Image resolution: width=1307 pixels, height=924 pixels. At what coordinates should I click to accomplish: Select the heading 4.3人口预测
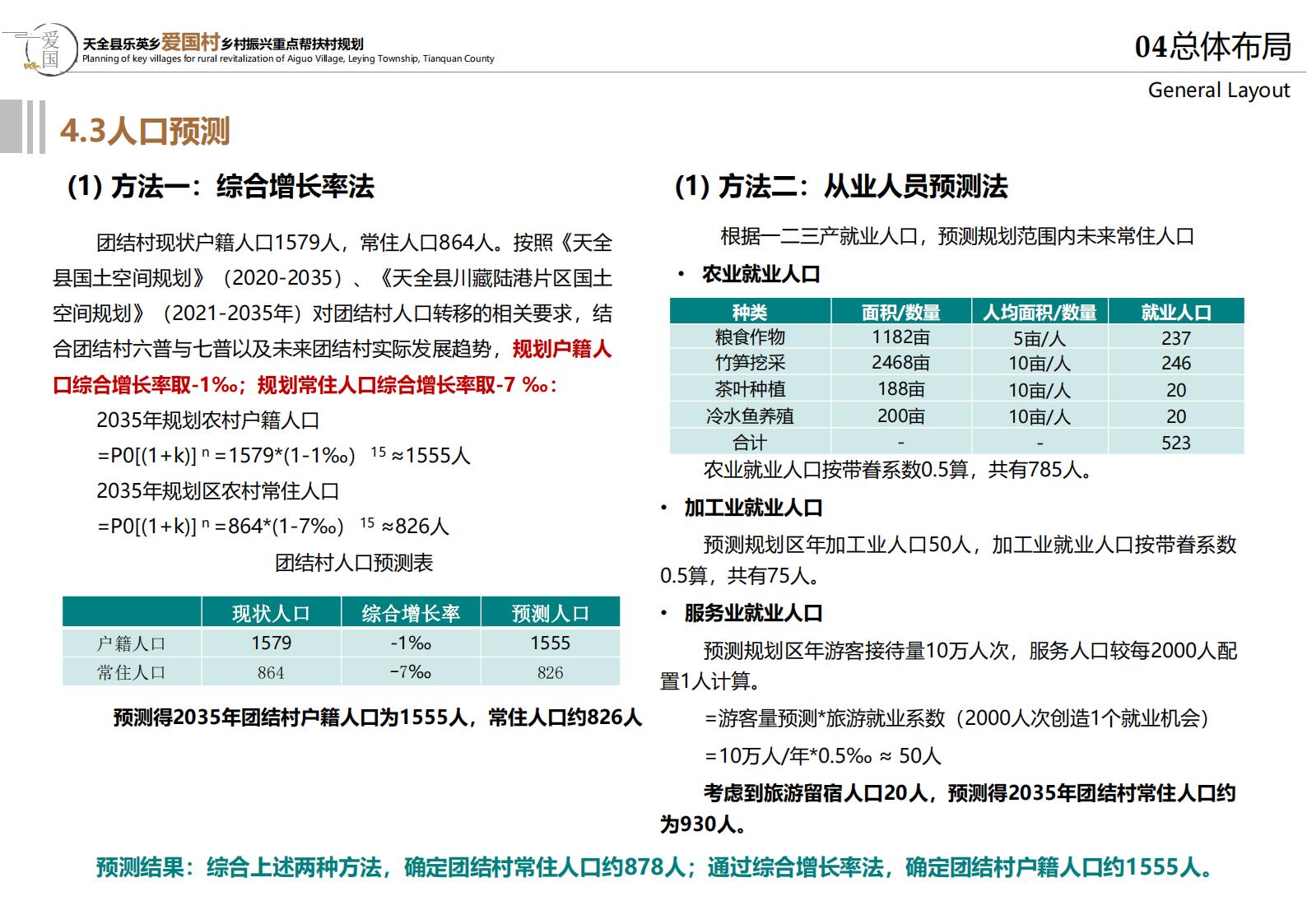pyautogui.click(x=145, y=131)
